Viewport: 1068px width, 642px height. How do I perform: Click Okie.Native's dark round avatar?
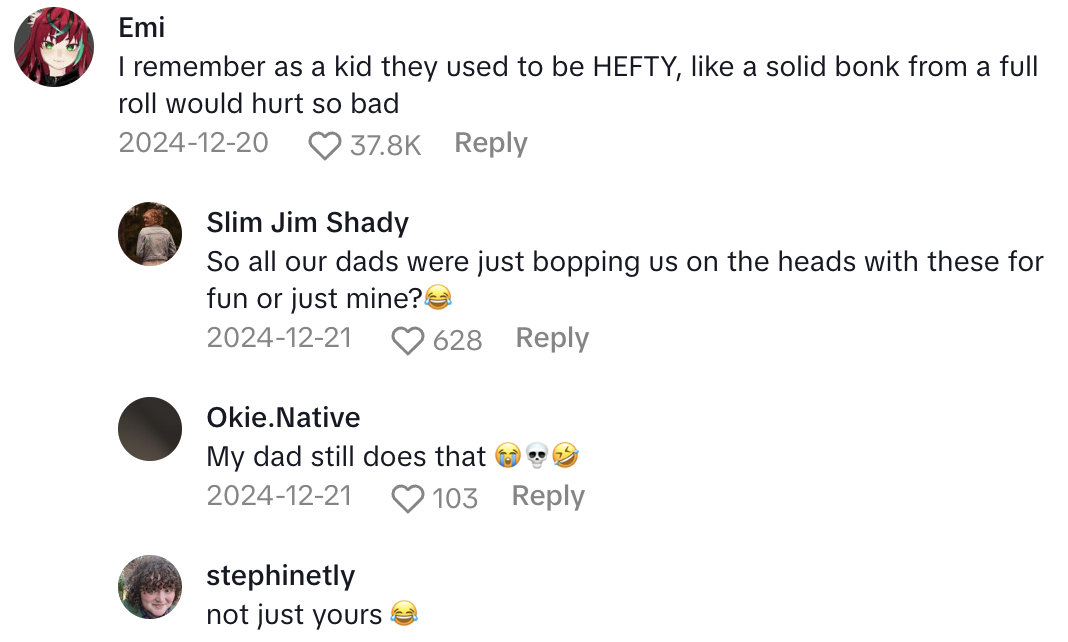click(x=150, y=429)
